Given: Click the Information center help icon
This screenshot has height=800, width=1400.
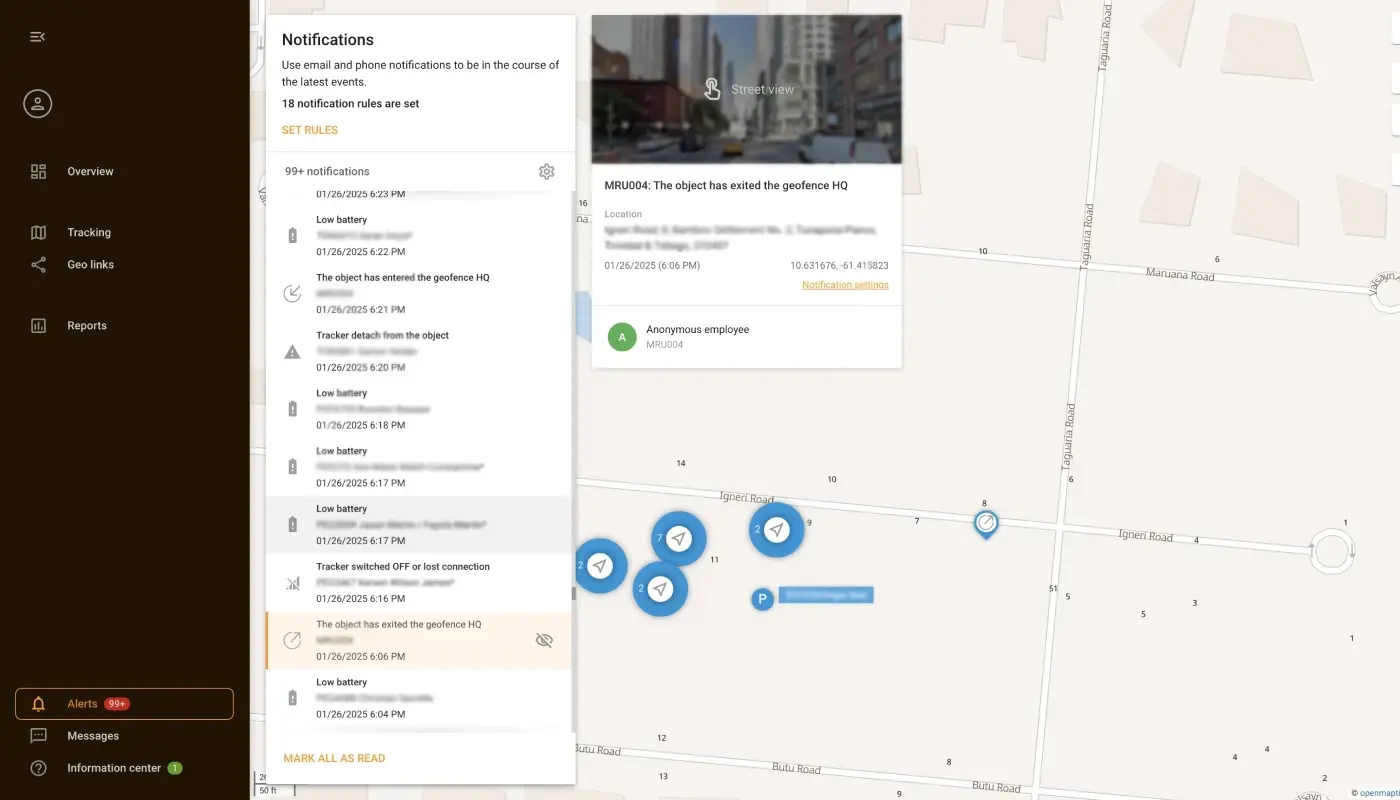Looking at the screenshot, I should (x=38, y=768).
